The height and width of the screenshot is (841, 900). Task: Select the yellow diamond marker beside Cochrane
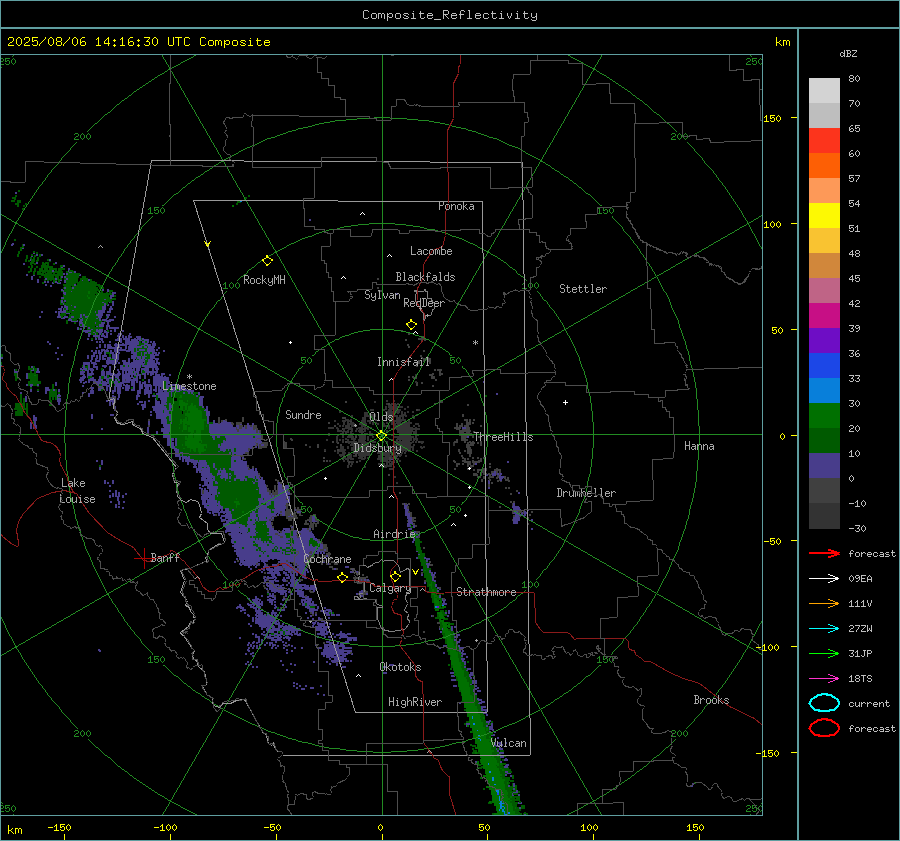342,578
